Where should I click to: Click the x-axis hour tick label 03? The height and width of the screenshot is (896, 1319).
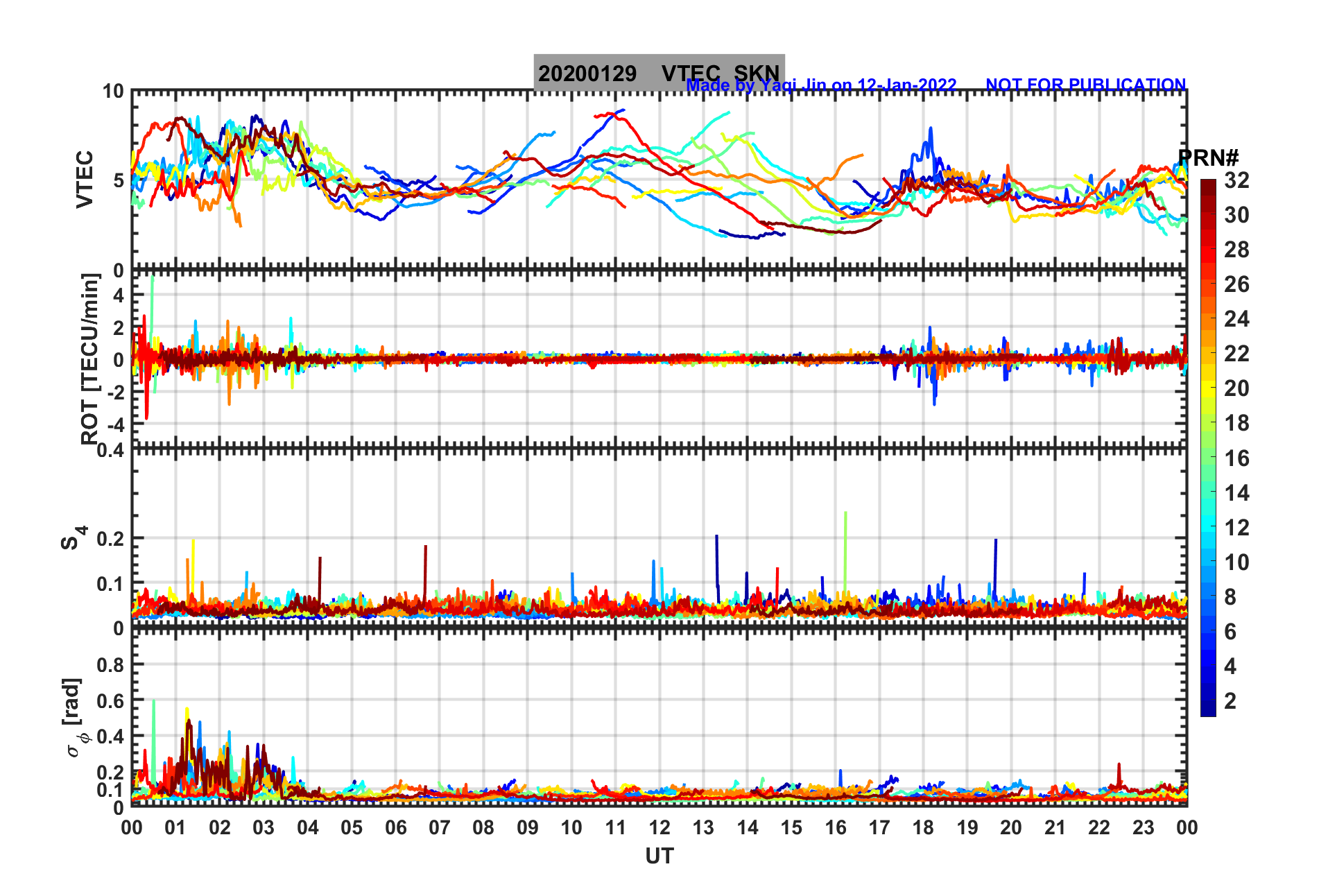[264, 828]
